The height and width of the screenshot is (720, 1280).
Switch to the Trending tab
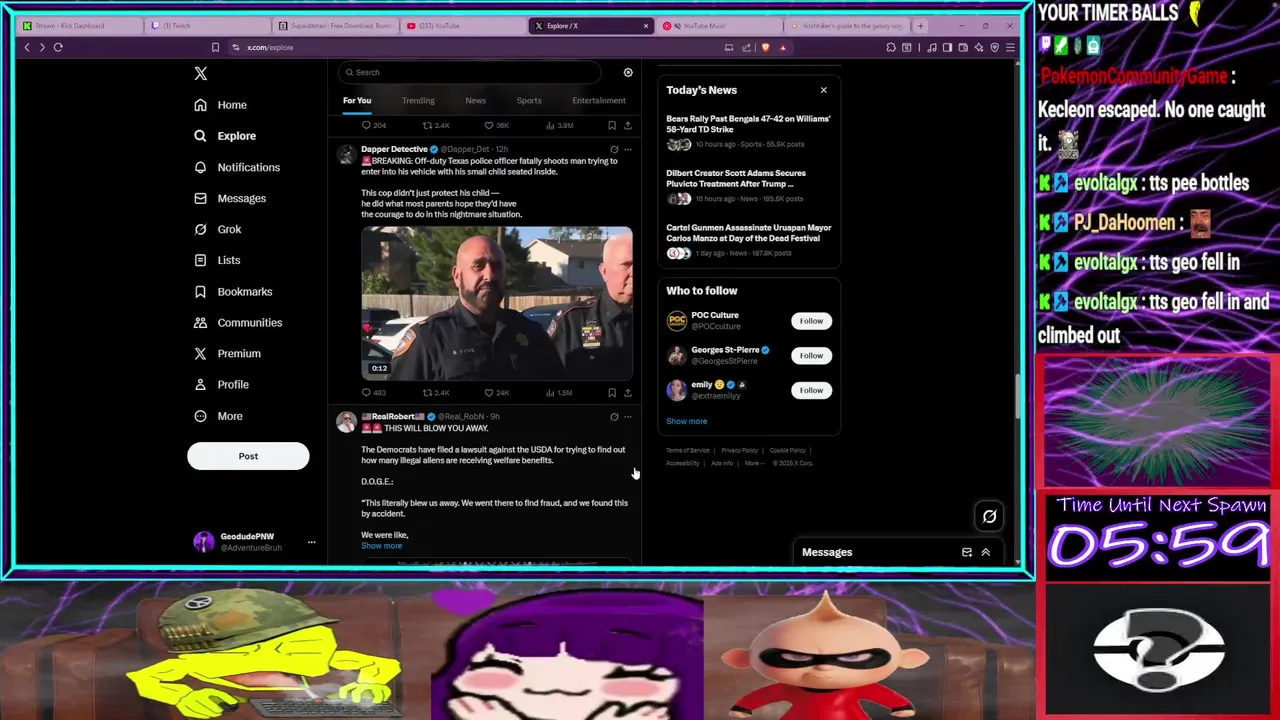418,100
